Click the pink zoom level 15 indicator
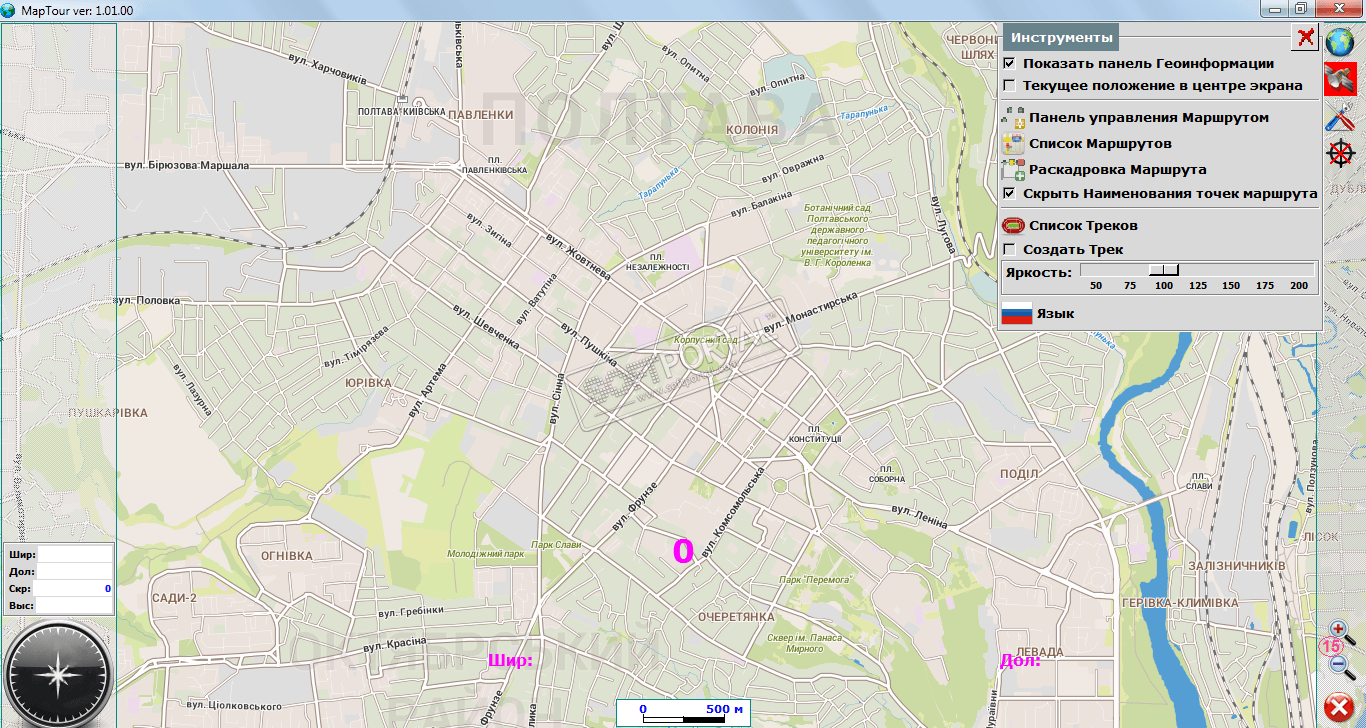The image size is (1366, 728). (1333, 647)
